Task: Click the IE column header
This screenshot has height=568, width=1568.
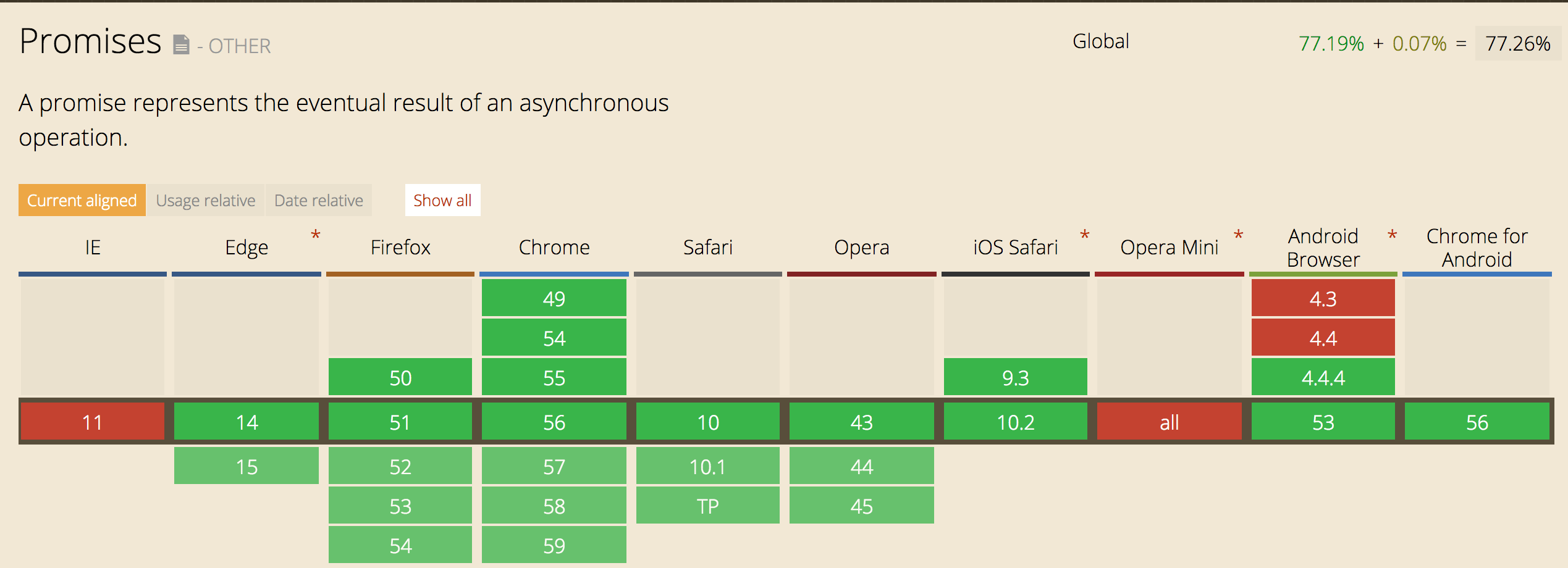Action: coord(93,248)
